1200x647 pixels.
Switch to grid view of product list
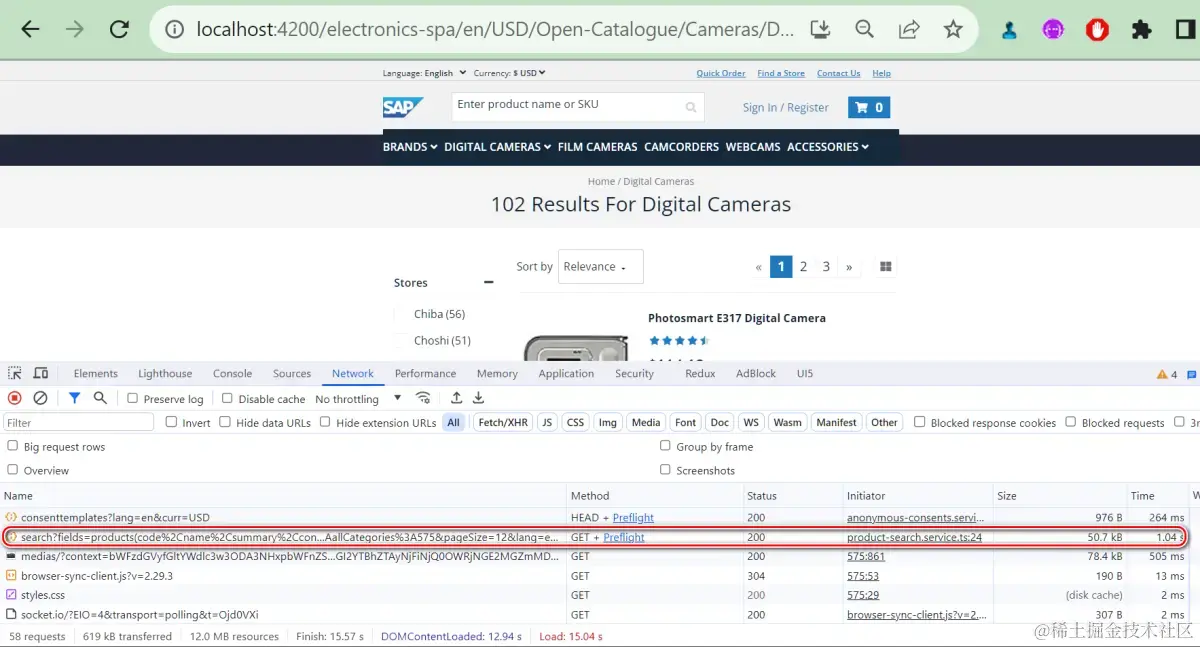pos(886,267)
